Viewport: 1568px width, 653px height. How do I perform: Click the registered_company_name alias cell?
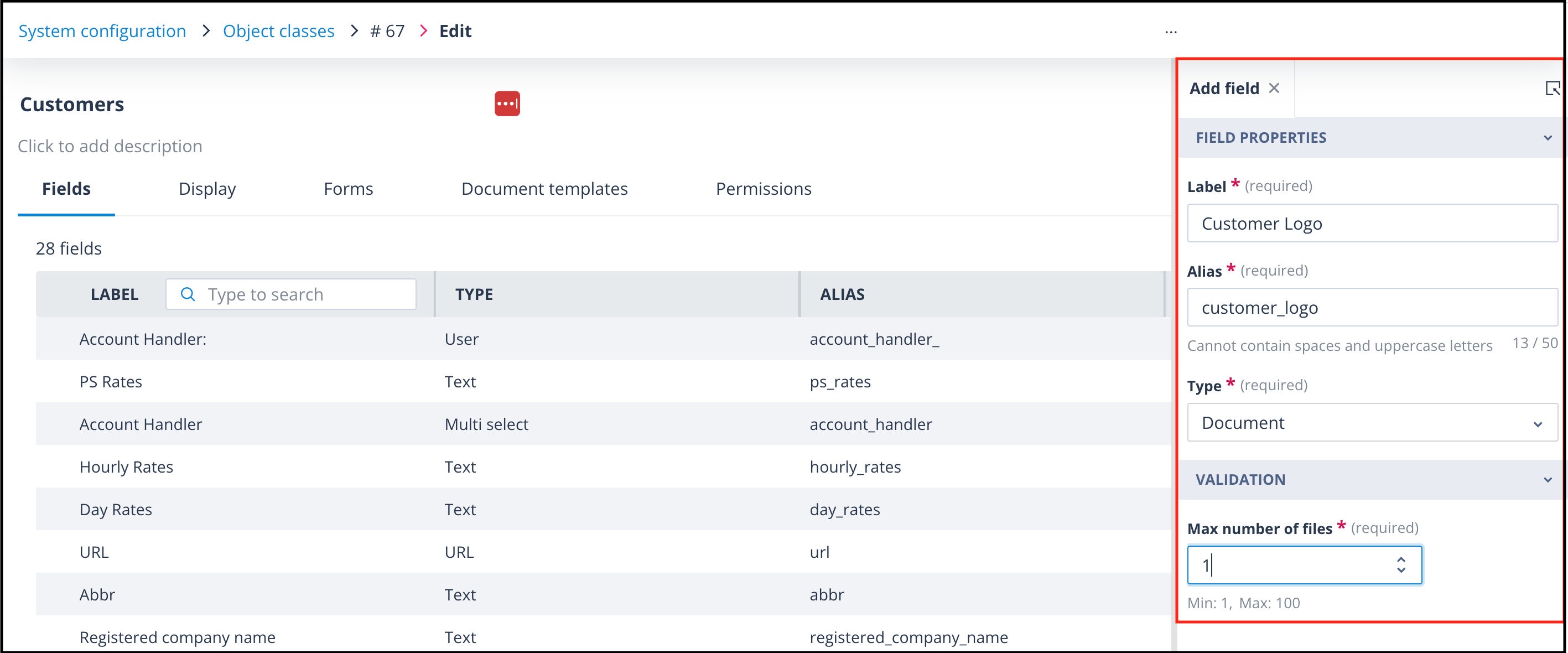pyautogui.click(x=908, y=637)
